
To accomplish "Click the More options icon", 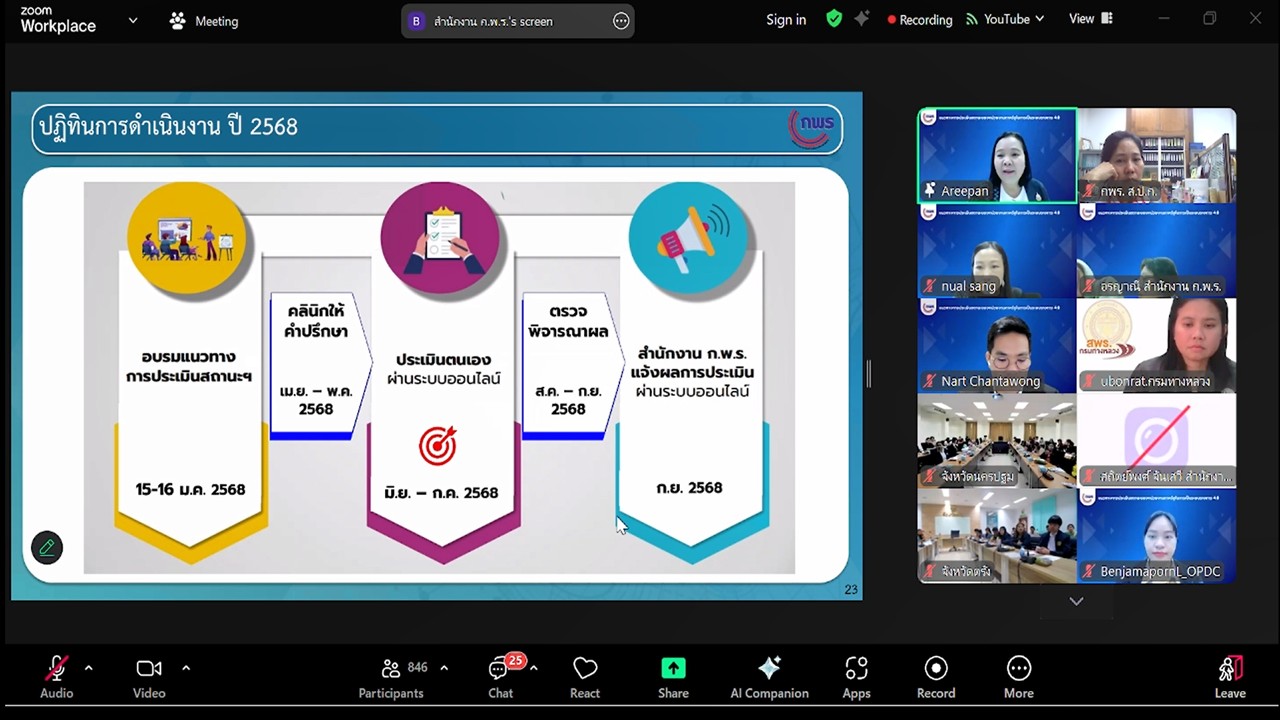I will click(x=1018, y=677).
